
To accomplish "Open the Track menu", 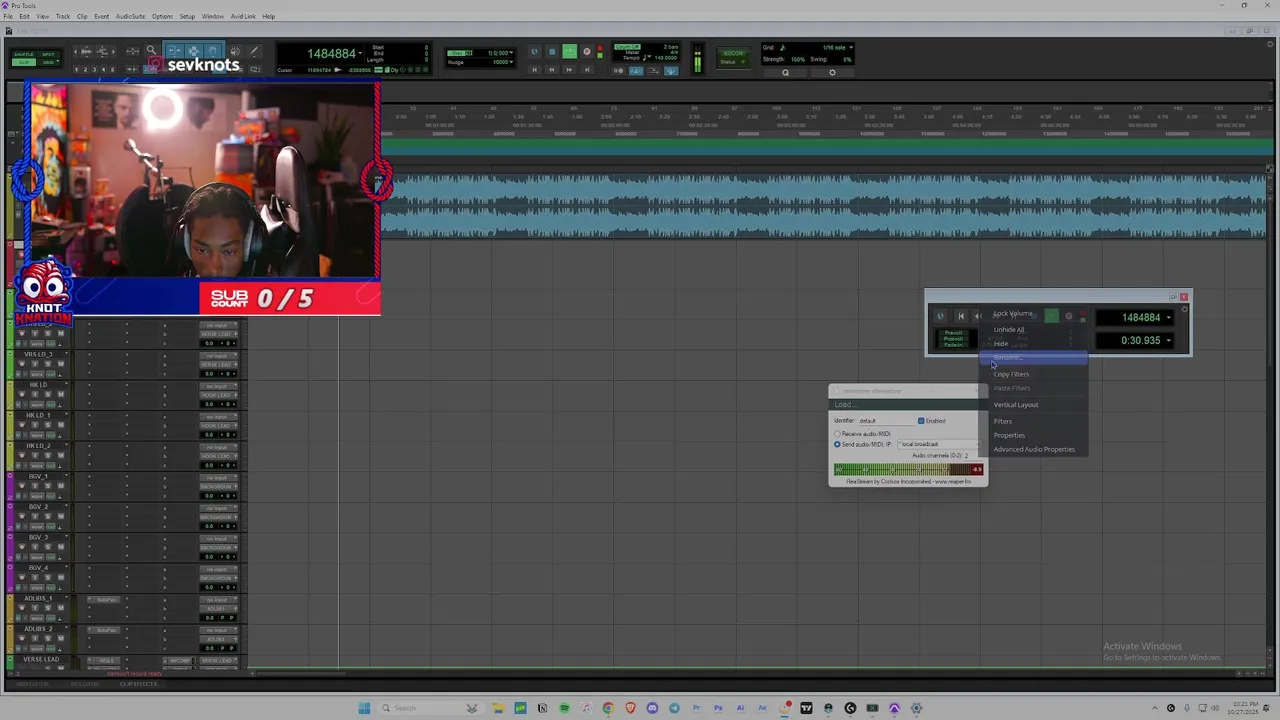I will point(63,16).
